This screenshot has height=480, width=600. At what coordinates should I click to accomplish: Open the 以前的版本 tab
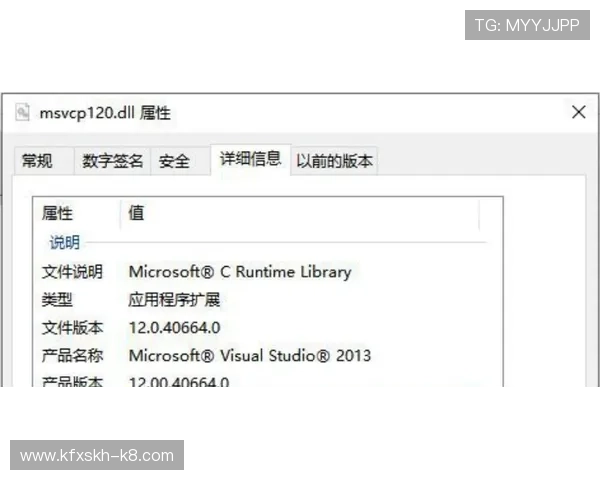334,161
